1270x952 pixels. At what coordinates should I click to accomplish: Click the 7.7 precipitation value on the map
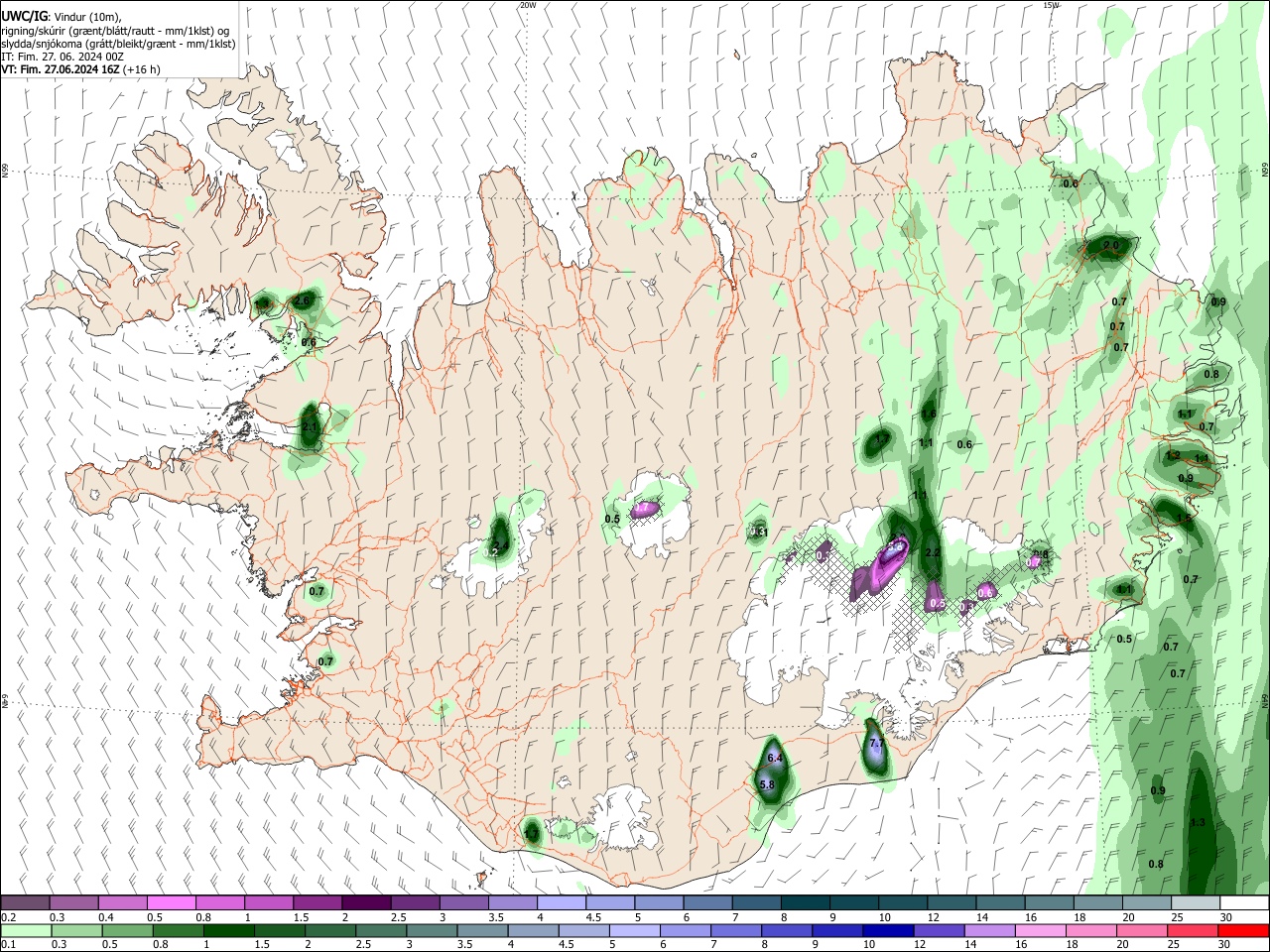(876, 744)
